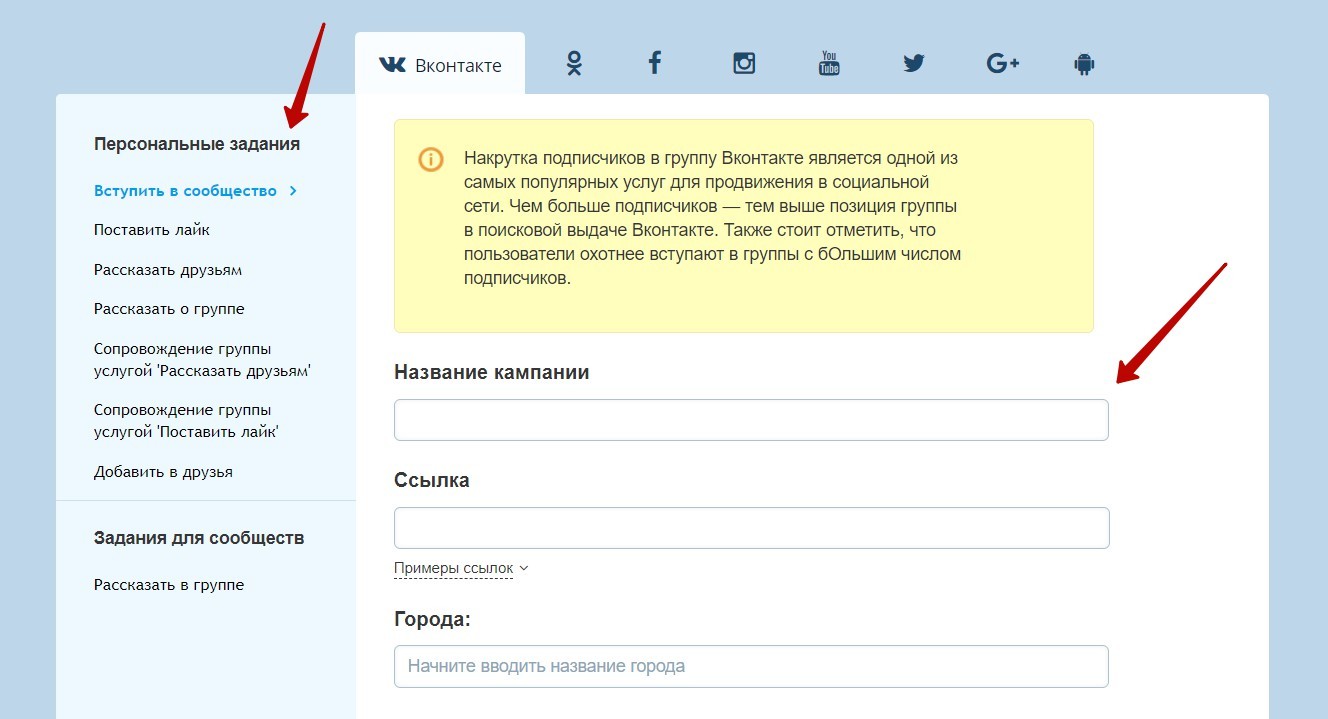
Task: Expand the Примеры ссылок dropdown
Action: (x=461, y=568)
